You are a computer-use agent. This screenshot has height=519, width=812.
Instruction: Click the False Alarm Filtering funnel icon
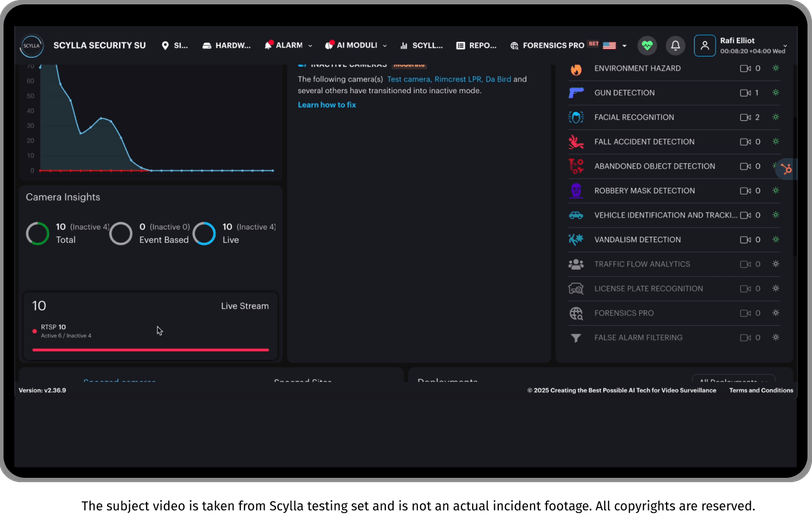point(576,338)
